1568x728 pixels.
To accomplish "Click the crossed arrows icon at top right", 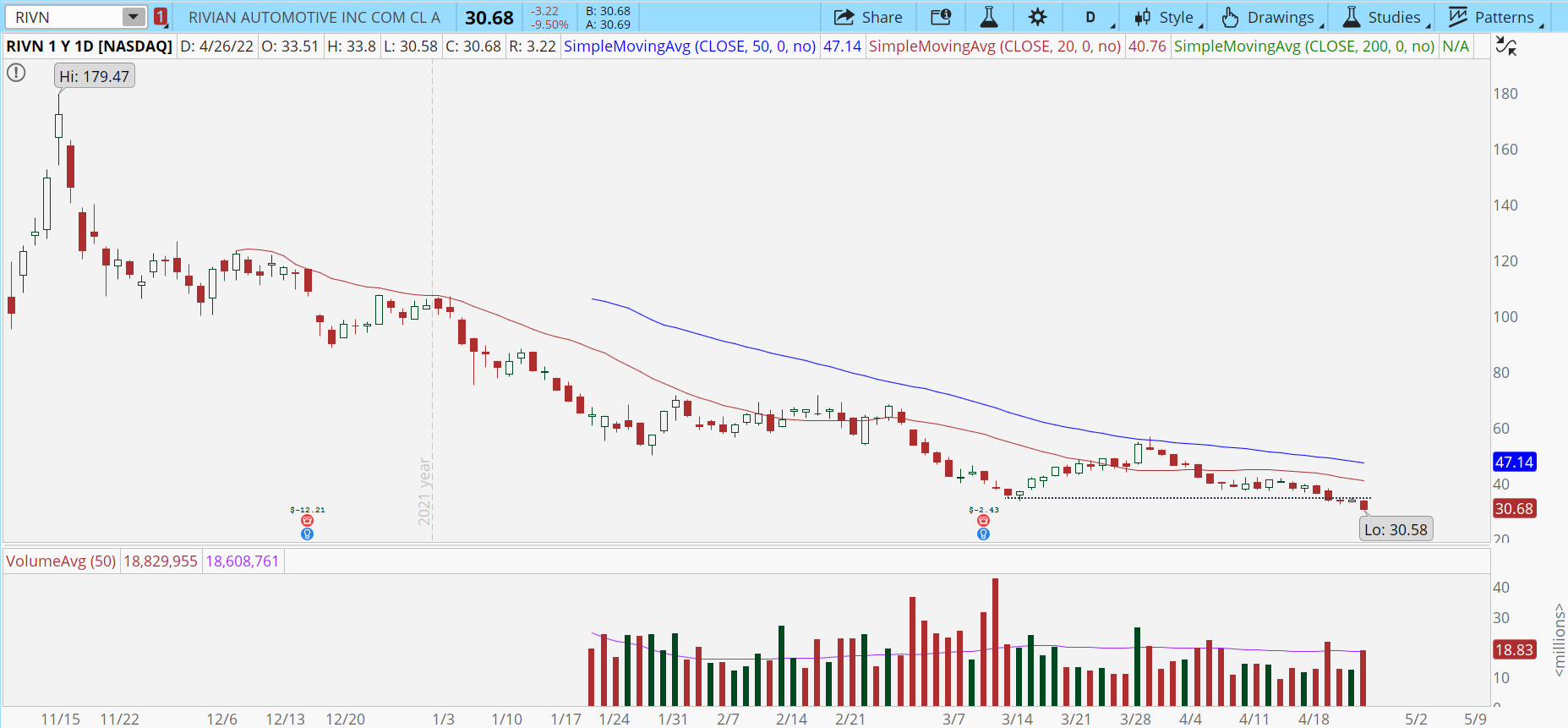I will coord(1506,47).
